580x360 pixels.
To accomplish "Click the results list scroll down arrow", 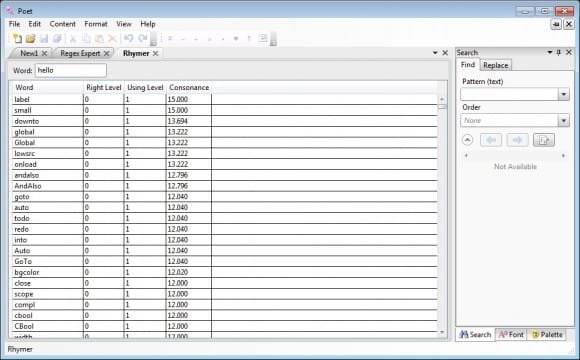I will tap(442, 332).
